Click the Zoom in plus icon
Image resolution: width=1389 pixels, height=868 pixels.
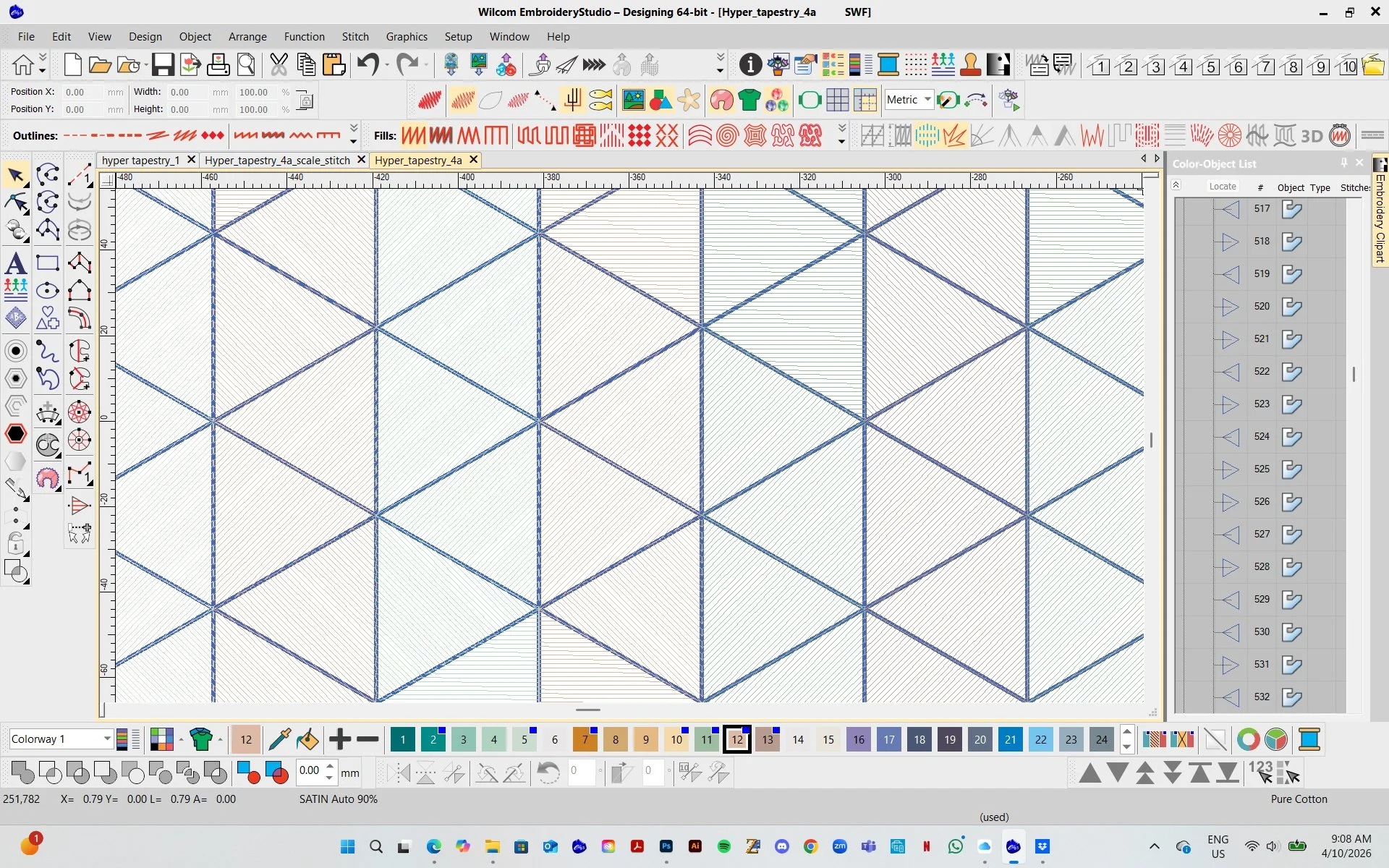click(339, 739)
